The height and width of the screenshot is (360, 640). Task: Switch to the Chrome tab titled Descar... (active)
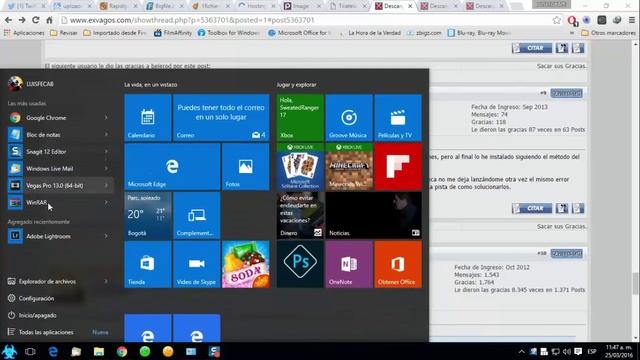[x=393, y=6]
